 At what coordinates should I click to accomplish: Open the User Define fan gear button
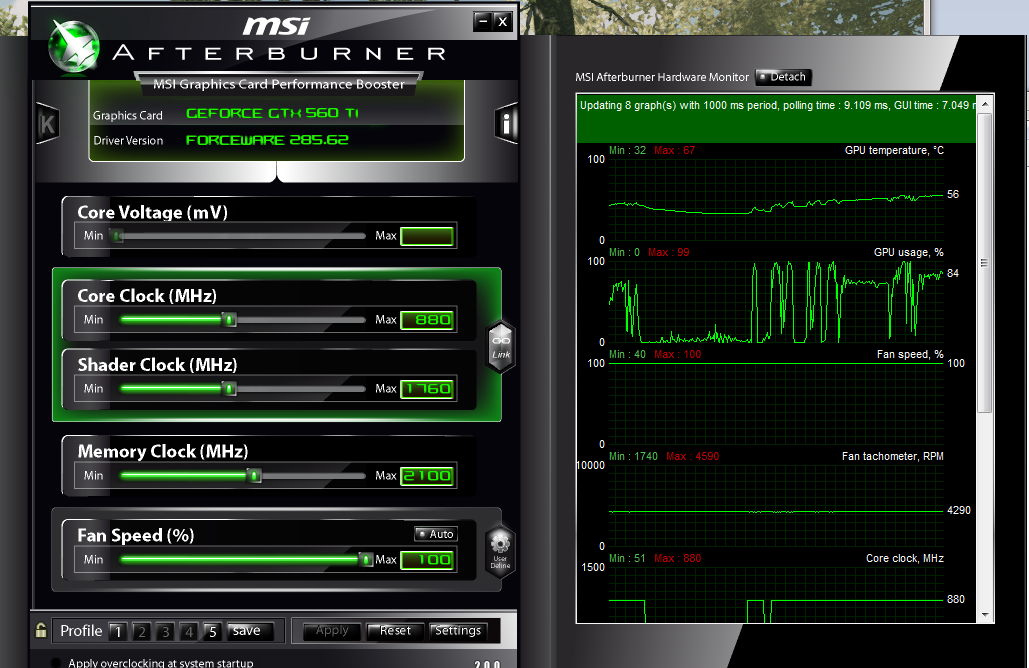click(x=500, y=551)
